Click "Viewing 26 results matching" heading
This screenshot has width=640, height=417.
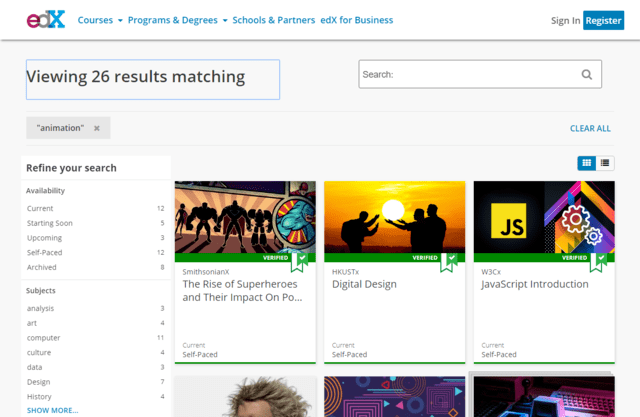136,77
